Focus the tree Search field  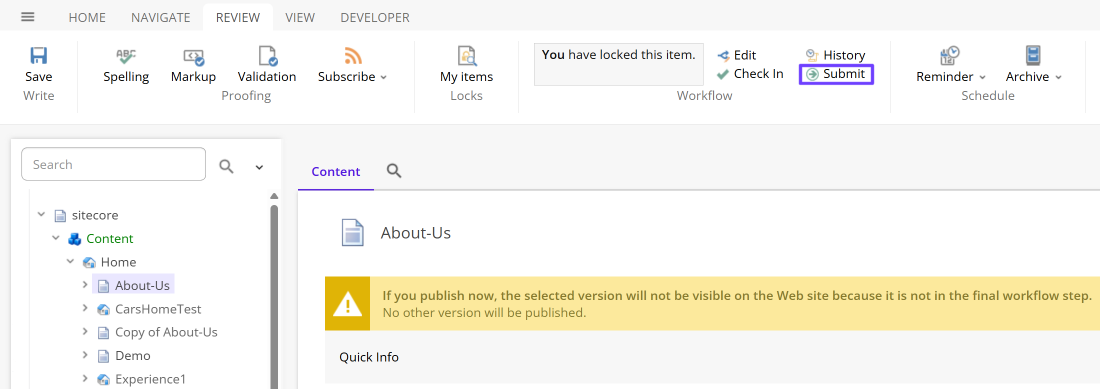point(114,165)
